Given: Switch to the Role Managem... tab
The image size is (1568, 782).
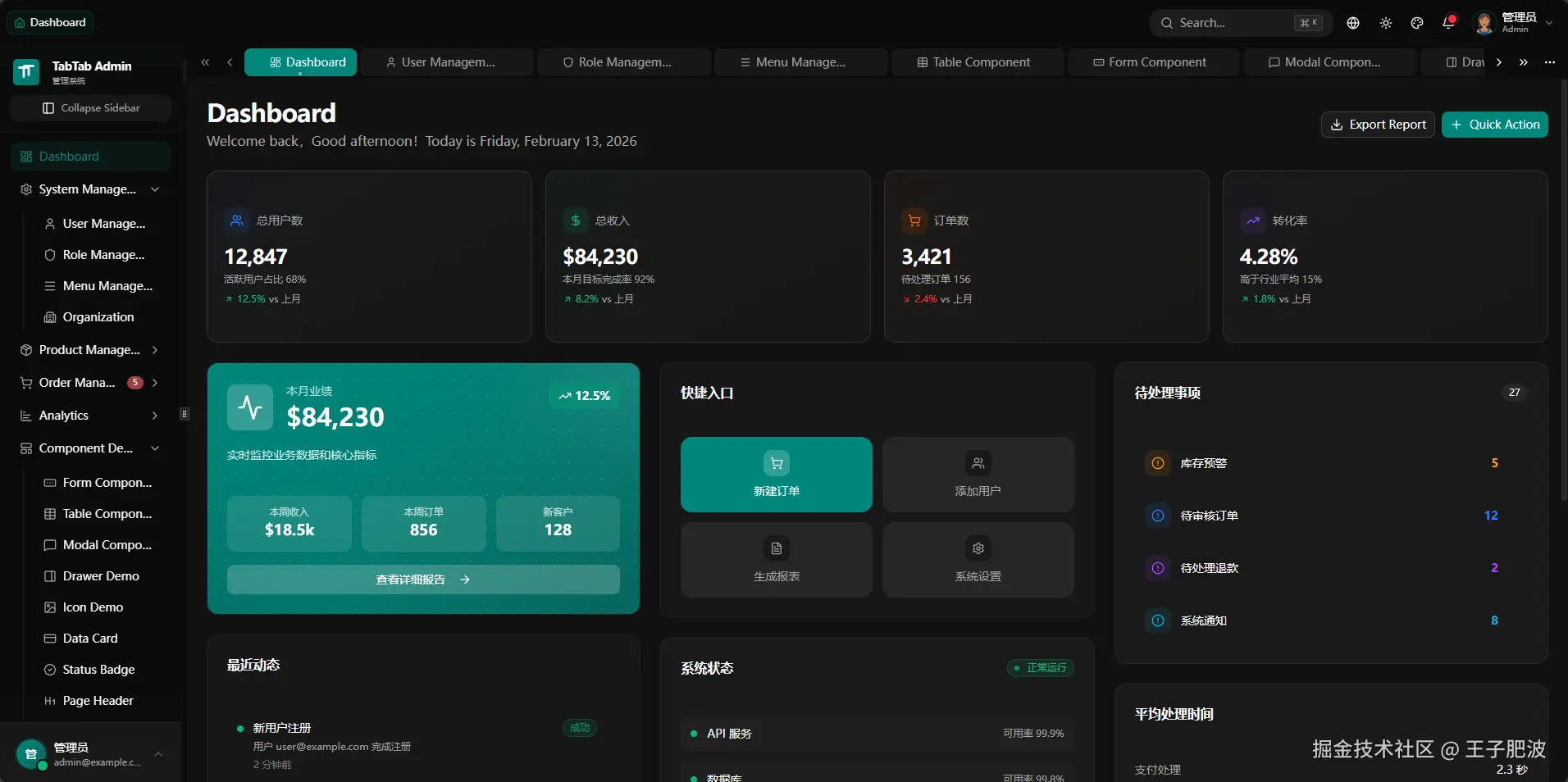Looking at the screenshot, I should [x=624, y=62].
